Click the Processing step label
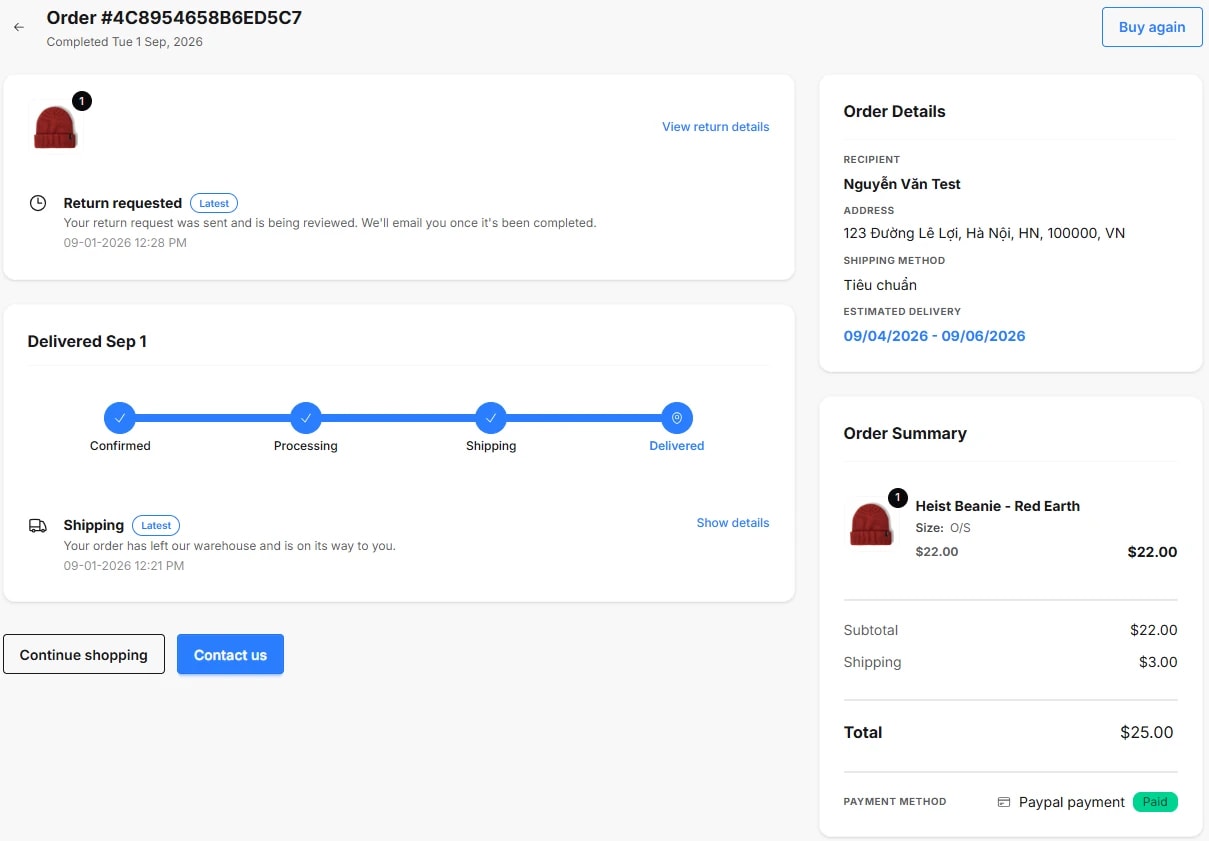Viewport: 1209px width, 841px height. coord(306,446)
